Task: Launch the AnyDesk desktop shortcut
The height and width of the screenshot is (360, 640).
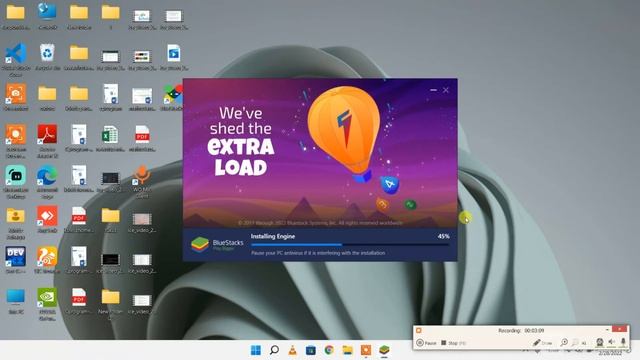Action: click(x=47, y=216)
